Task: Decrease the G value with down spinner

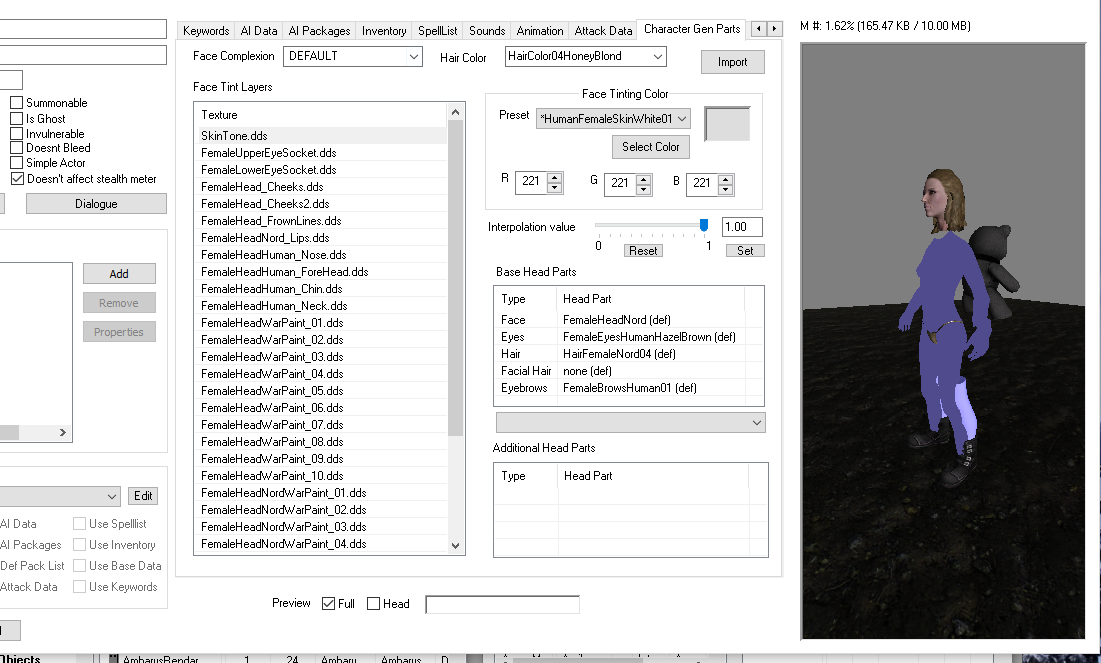Action: [644, 188]
